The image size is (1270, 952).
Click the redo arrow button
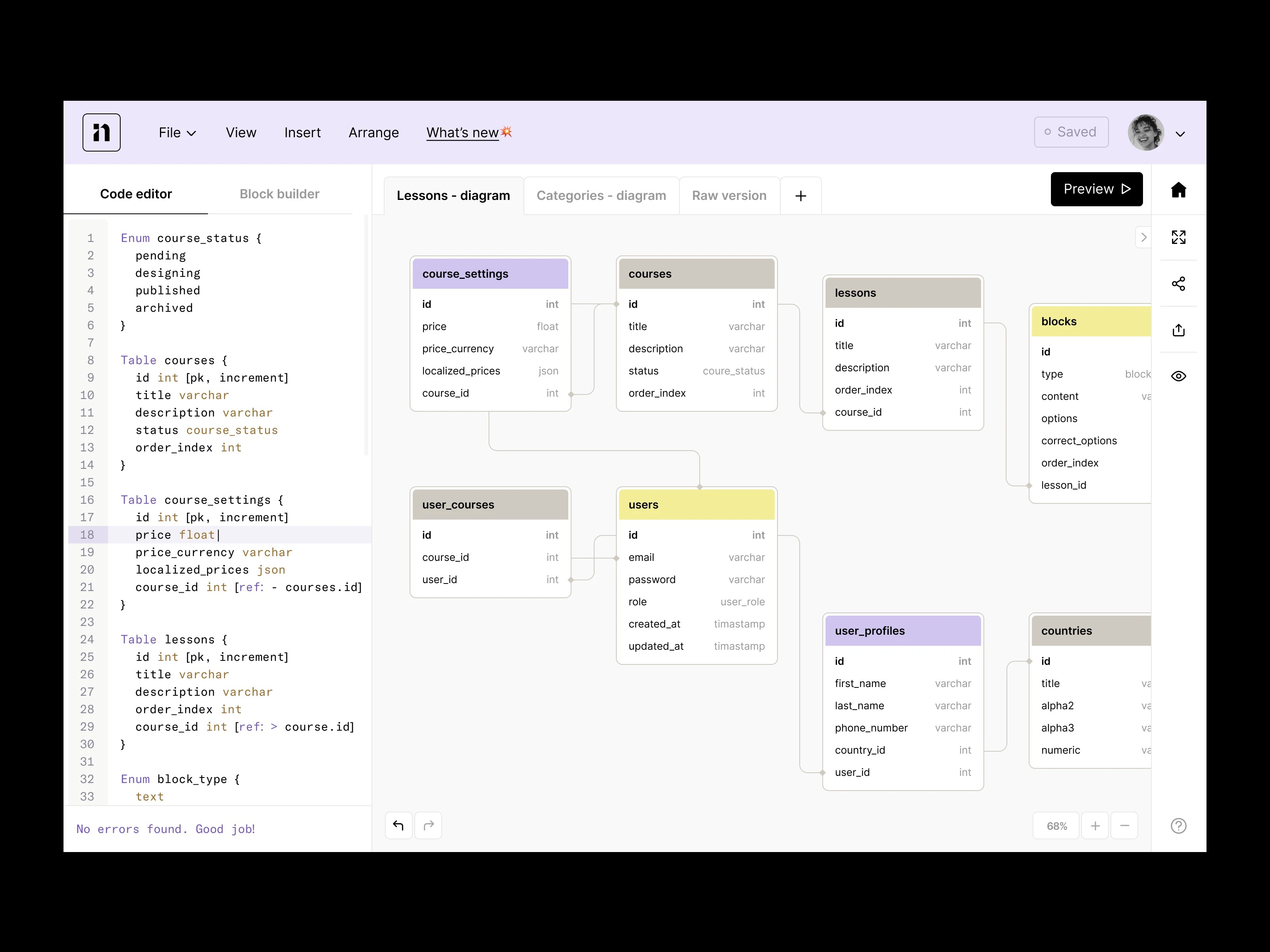click(x=428, y=825)
